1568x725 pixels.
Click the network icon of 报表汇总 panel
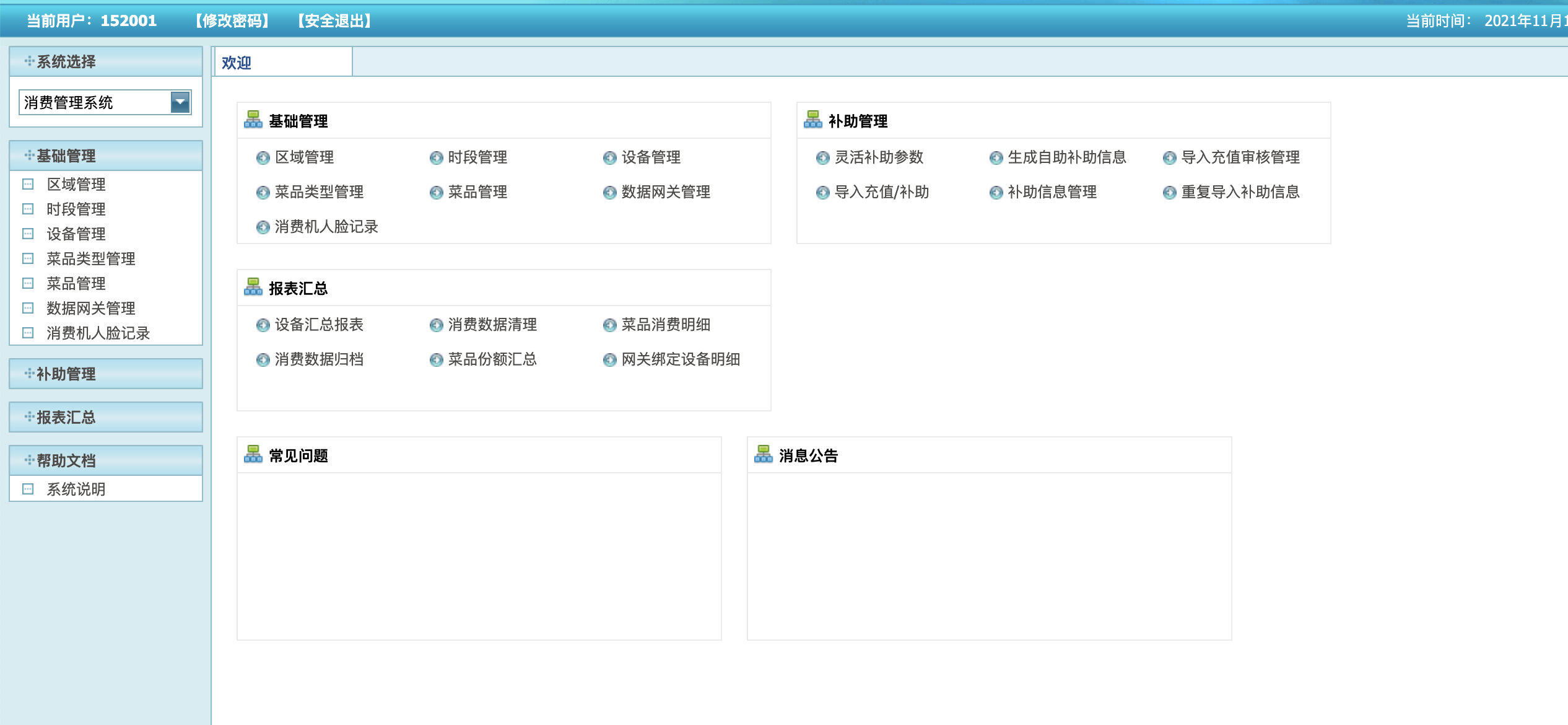253,286
